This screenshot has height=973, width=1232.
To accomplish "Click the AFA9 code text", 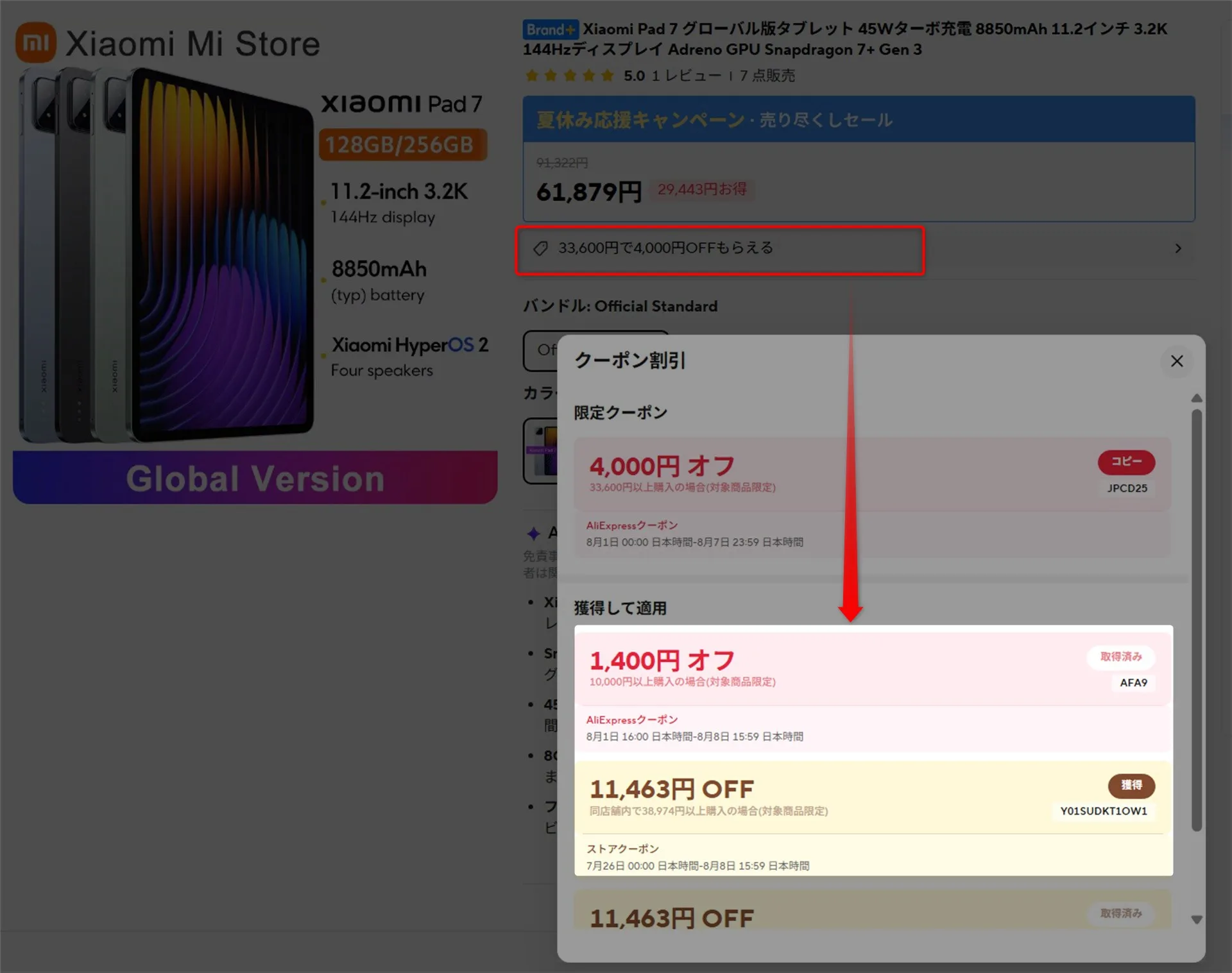I will pyautogui.click(x=1133, y=682).
